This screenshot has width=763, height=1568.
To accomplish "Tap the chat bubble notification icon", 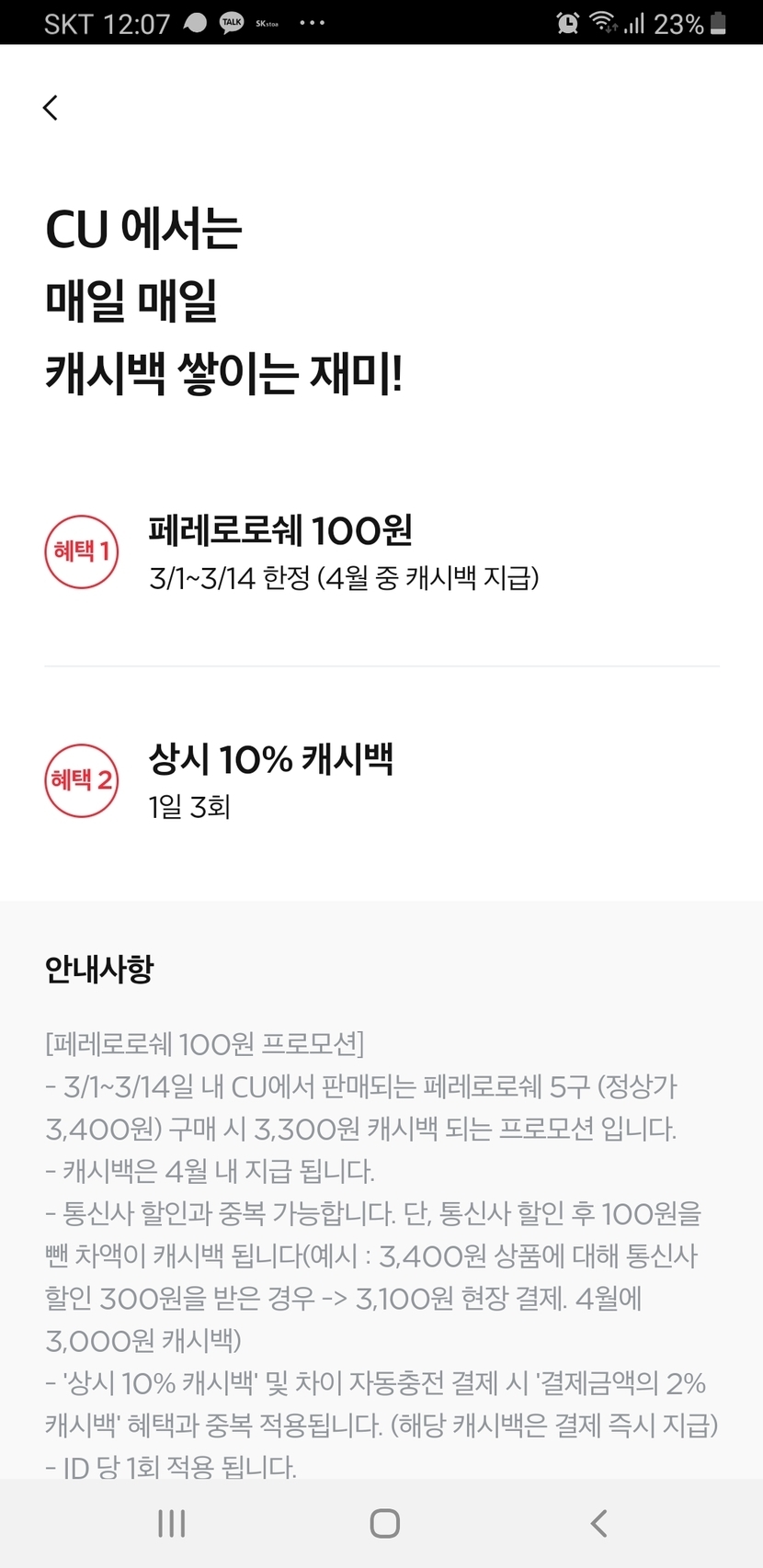I will (x=195, y=23).
